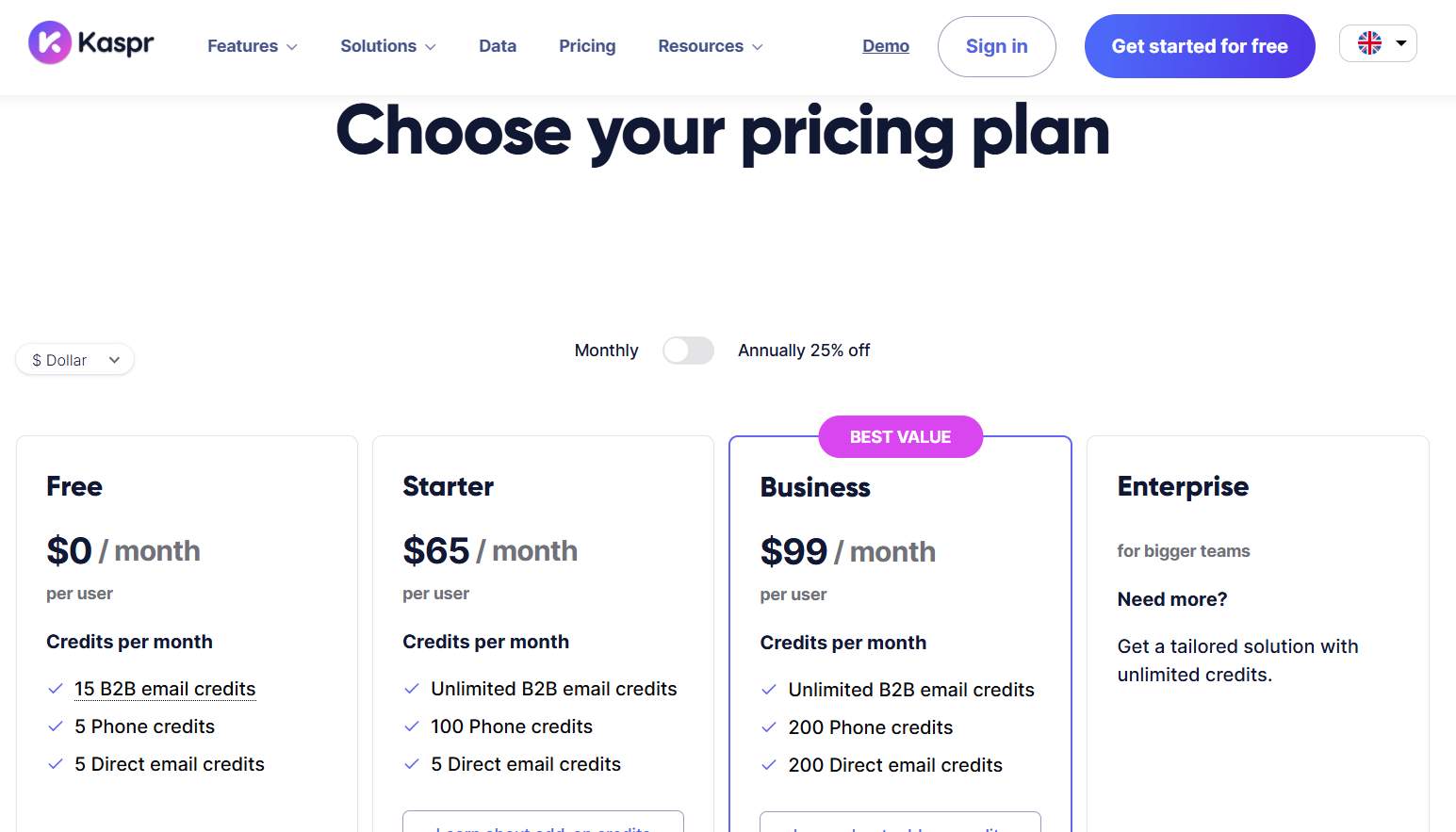Click the checkmark beside Unlimited B2B email credits
The height and width of the screenshot is (832, 1456).
(411, 689)
